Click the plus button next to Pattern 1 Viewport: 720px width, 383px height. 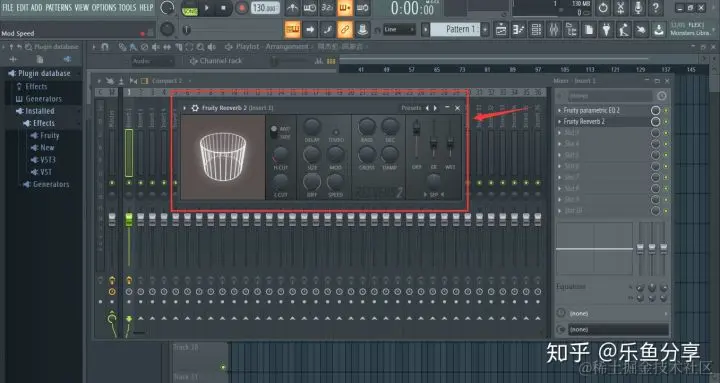pos(485,29)
